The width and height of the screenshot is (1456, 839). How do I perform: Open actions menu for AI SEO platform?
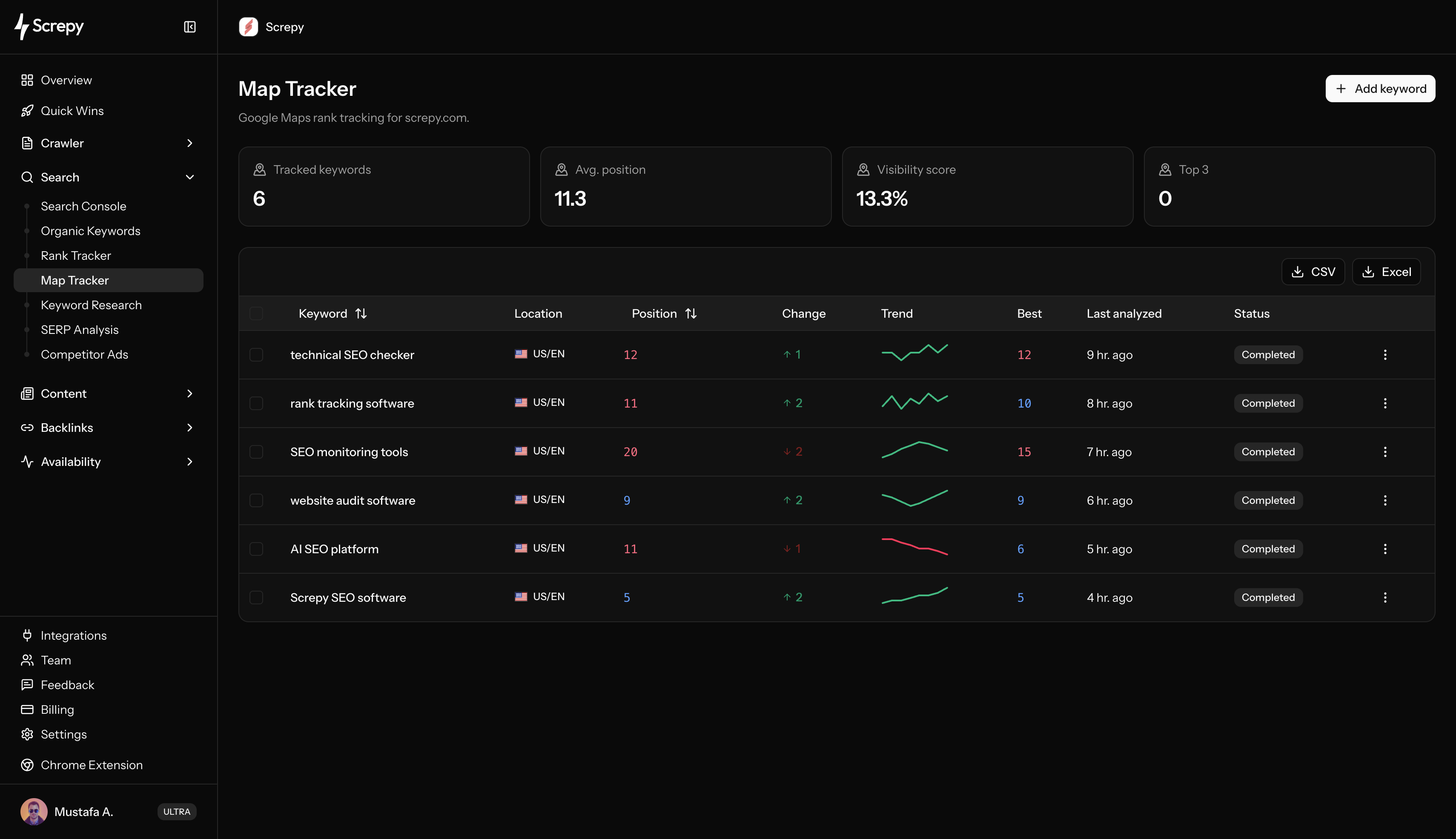[1385, 549]
